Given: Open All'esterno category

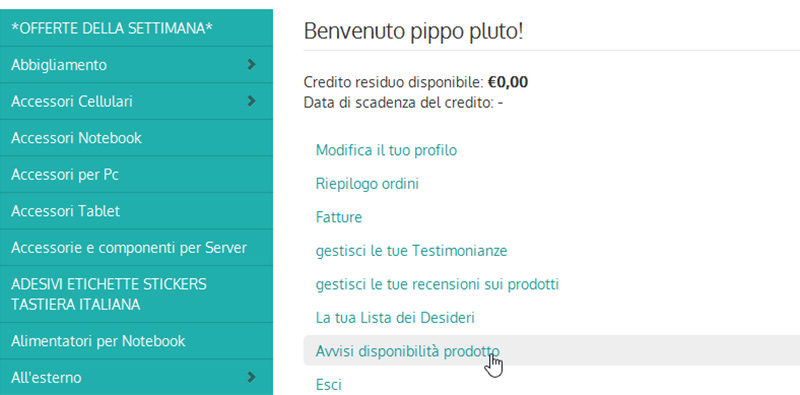Looking at the screenshot, I should [136, 378].
